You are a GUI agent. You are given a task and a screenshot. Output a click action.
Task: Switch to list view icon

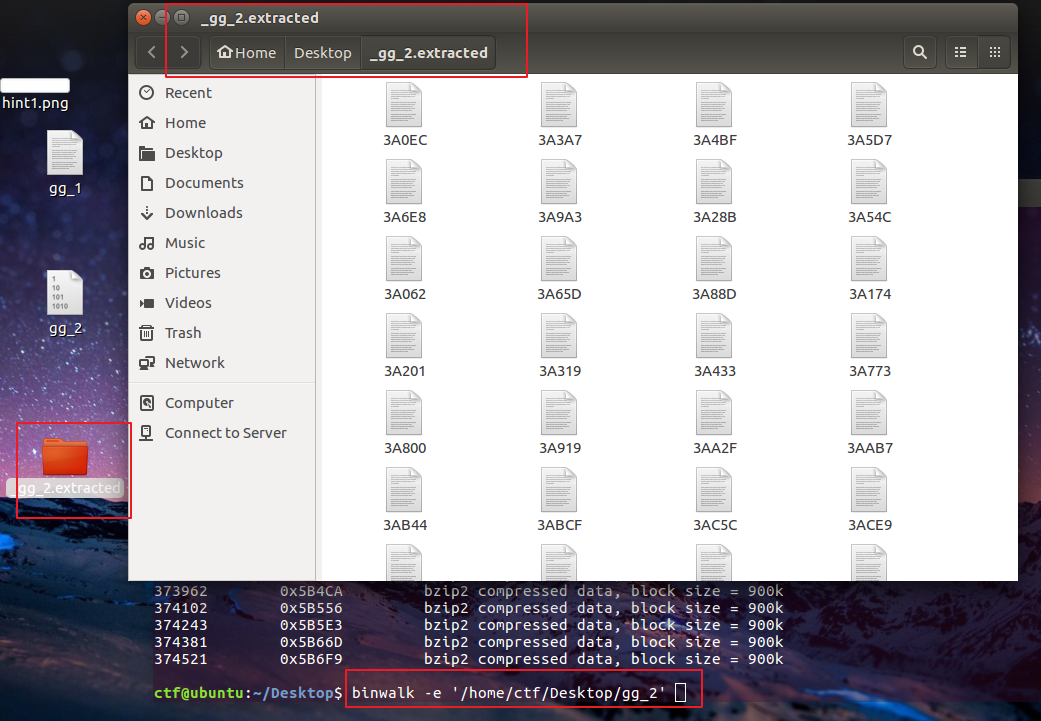961,52
